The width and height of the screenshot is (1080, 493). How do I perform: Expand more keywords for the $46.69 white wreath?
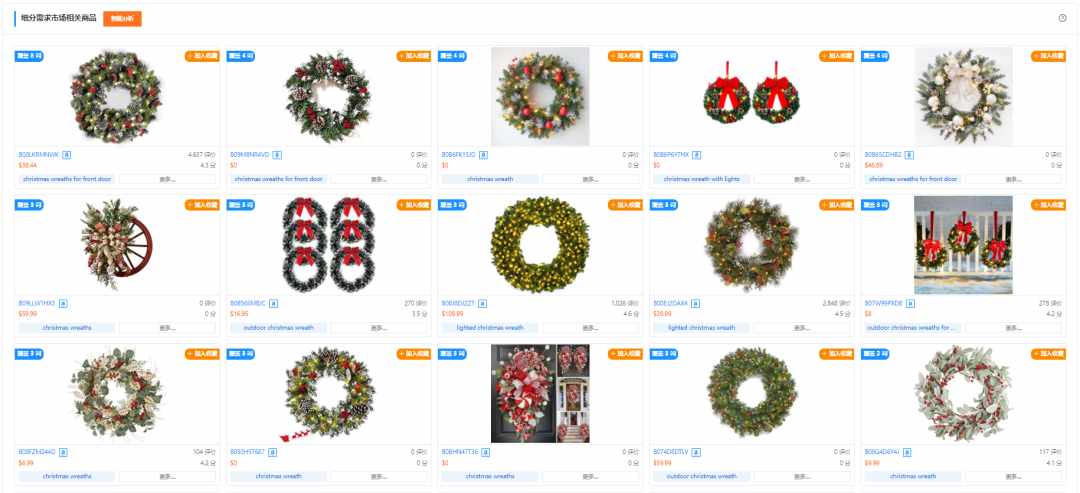pyautogui.click(x=1013, y=179)
